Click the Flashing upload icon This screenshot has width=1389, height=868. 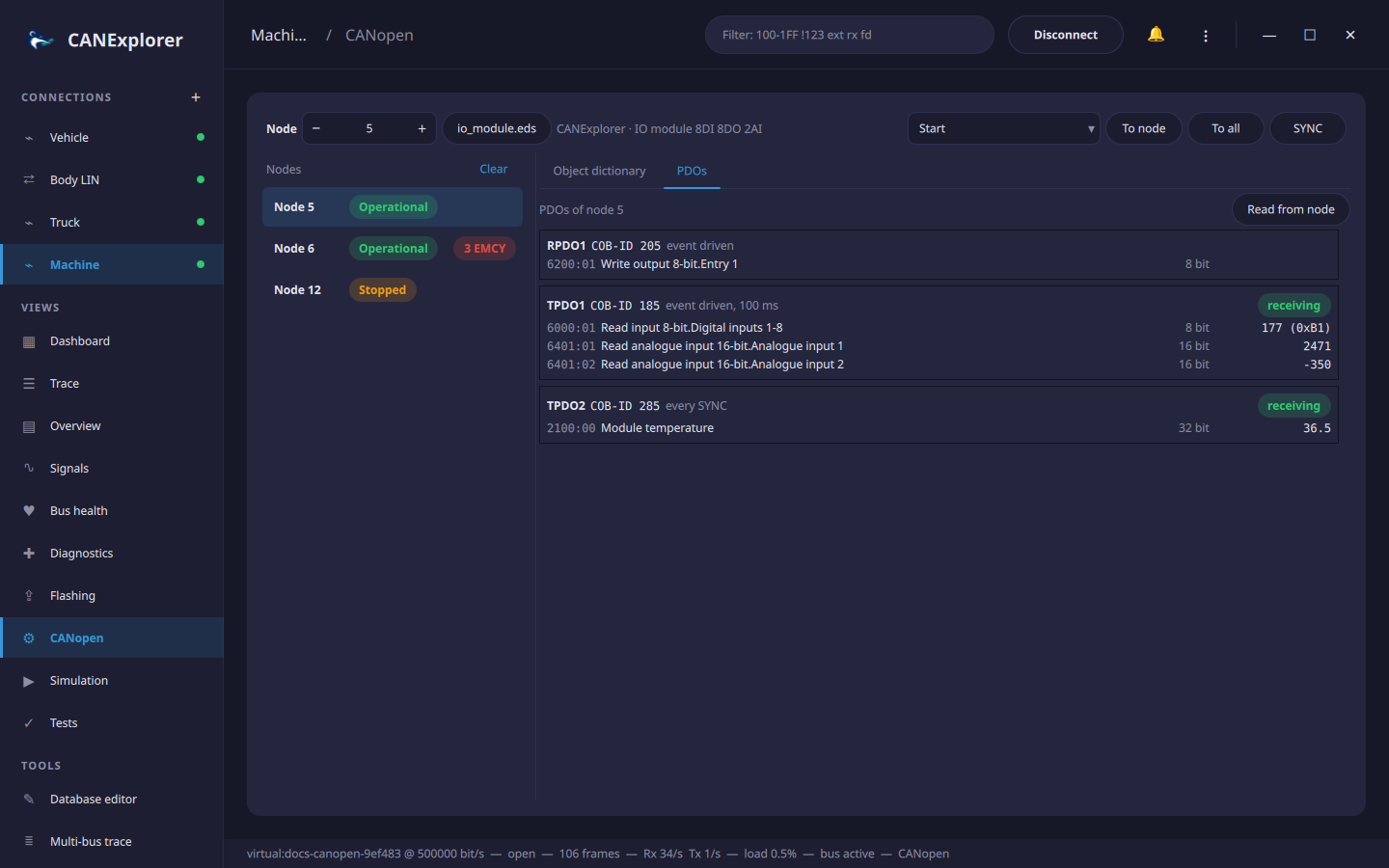point(29,596)
